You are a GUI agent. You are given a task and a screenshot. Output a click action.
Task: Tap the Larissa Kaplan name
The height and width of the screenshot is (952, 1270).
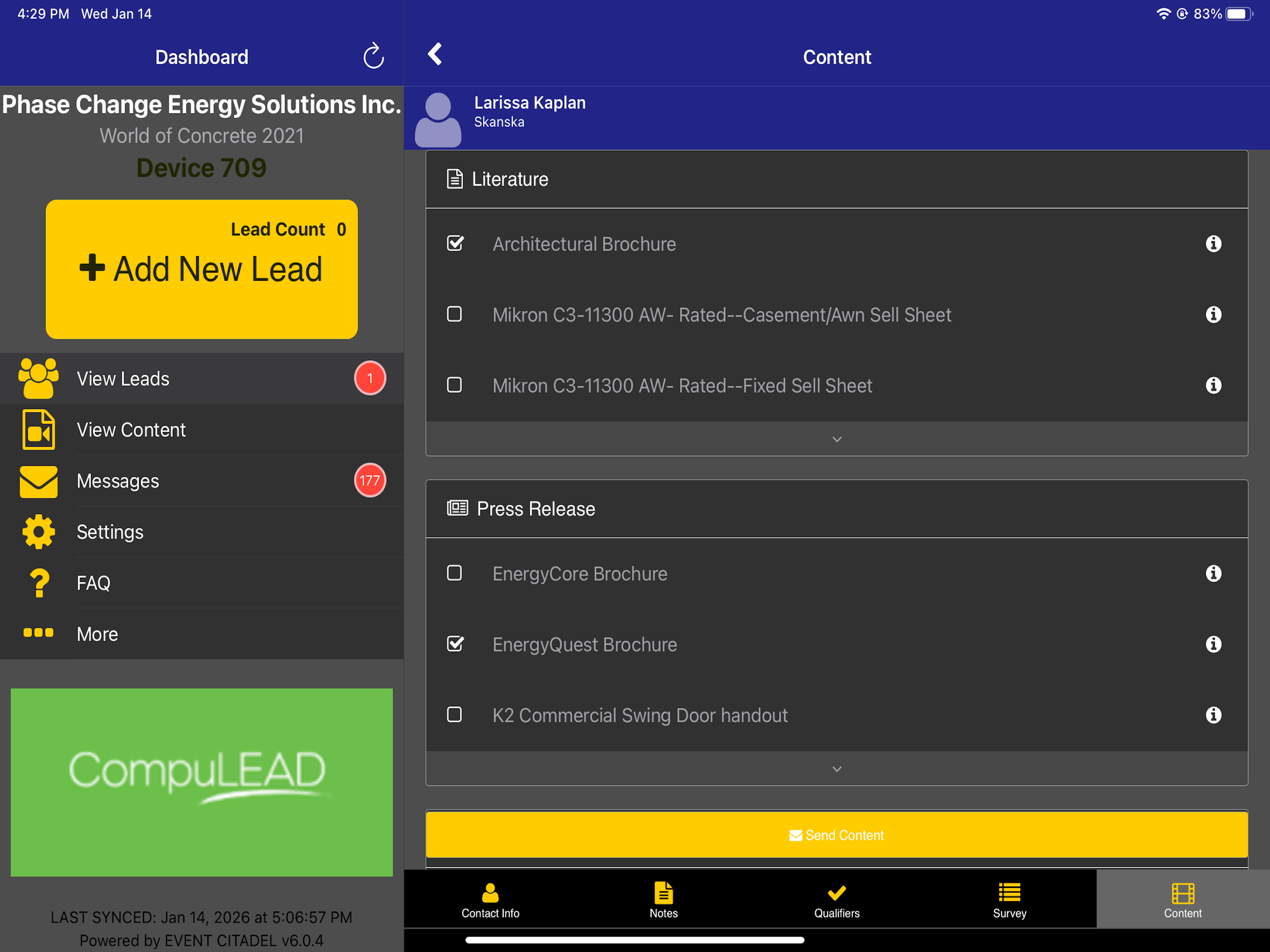[530, 103]
